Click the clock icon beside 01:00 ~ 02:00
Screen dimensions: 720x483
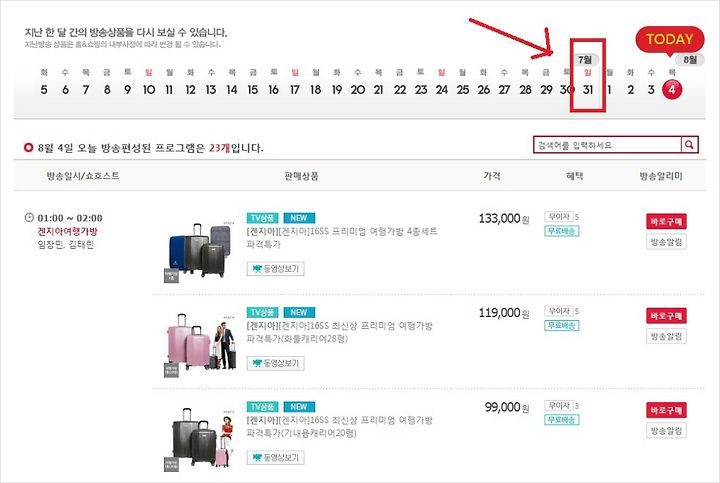[x=29, y=218]
